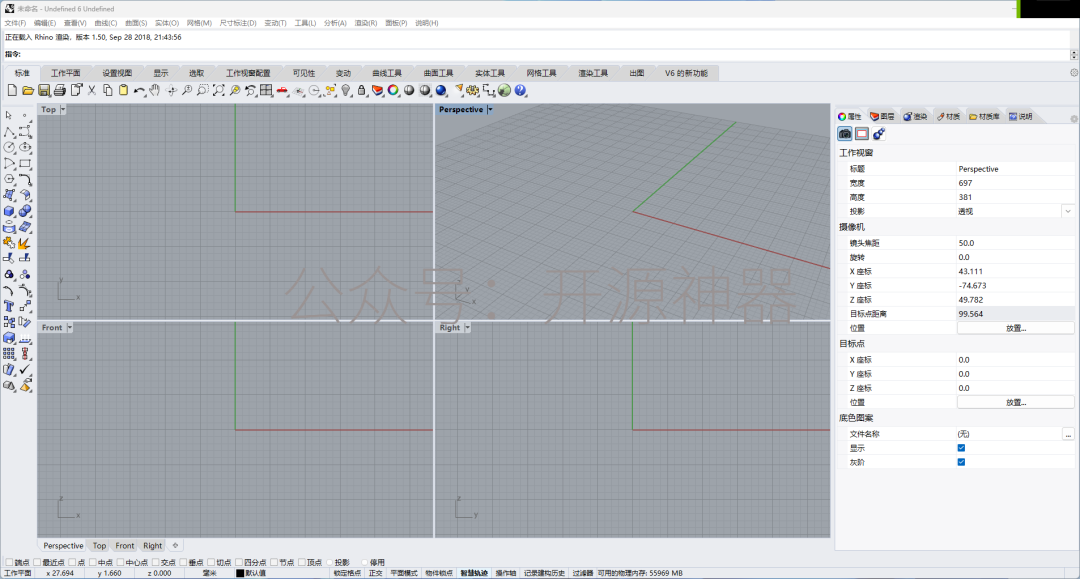Edit the 镜头焦距 lens length value
Viewport: 1080px width, 579px height.
1015,243
